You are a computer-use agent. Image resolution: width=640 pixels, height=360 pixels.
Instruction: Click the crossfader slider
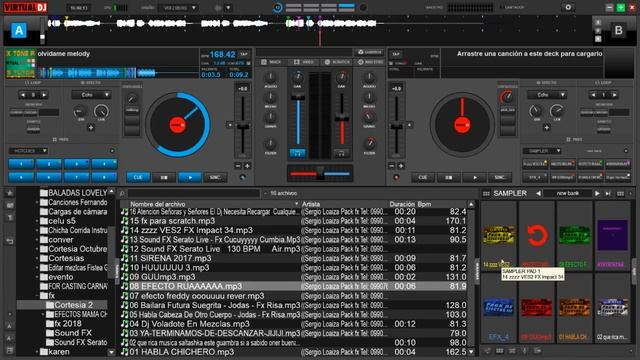(x=320, y=173)
